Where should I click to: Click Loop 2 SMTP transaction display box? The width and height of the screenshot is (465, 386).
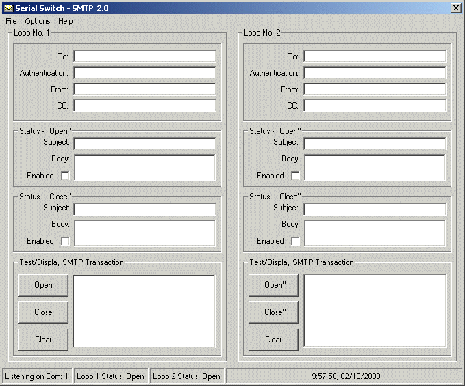pos(375,311)
